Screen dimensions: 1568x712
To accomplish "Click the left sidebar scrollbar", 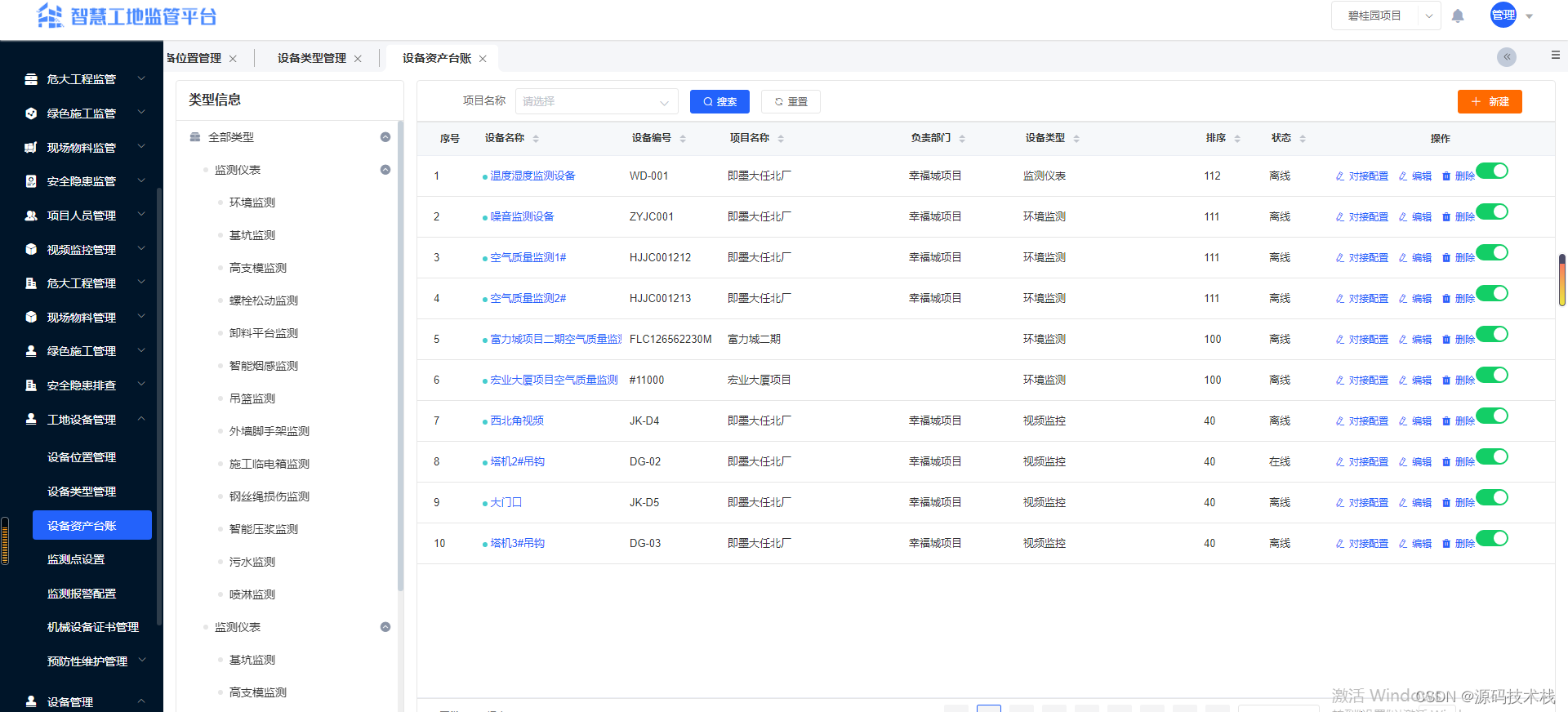I will [x=159, y=408].
